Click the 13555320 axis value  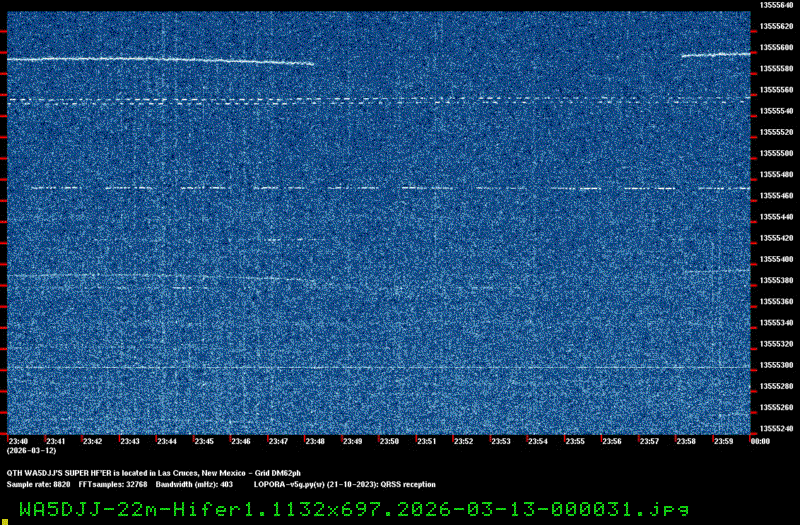pos(776,344)
